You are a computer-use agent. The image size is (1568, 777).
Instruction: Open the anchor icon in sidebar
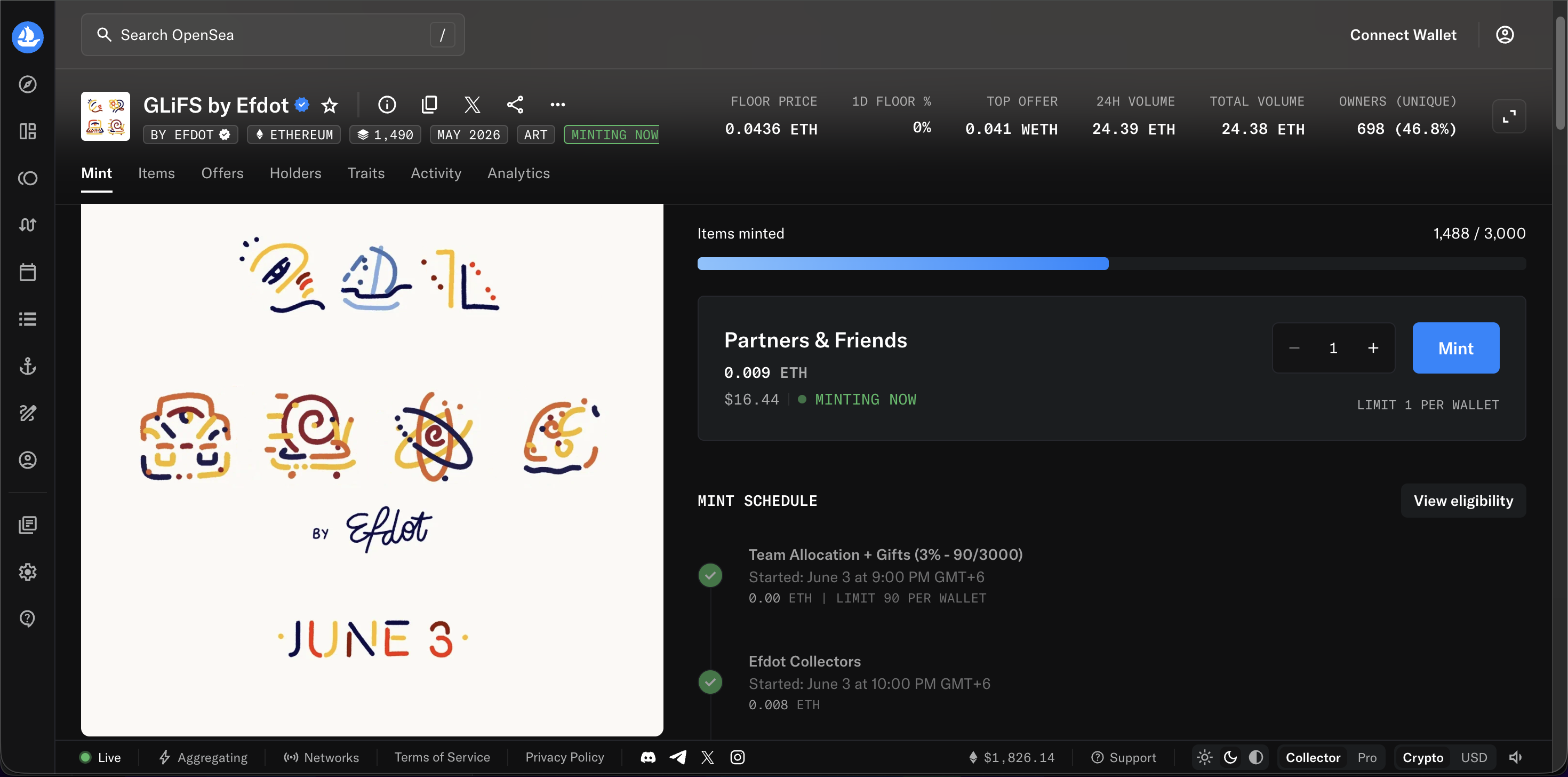27,366
